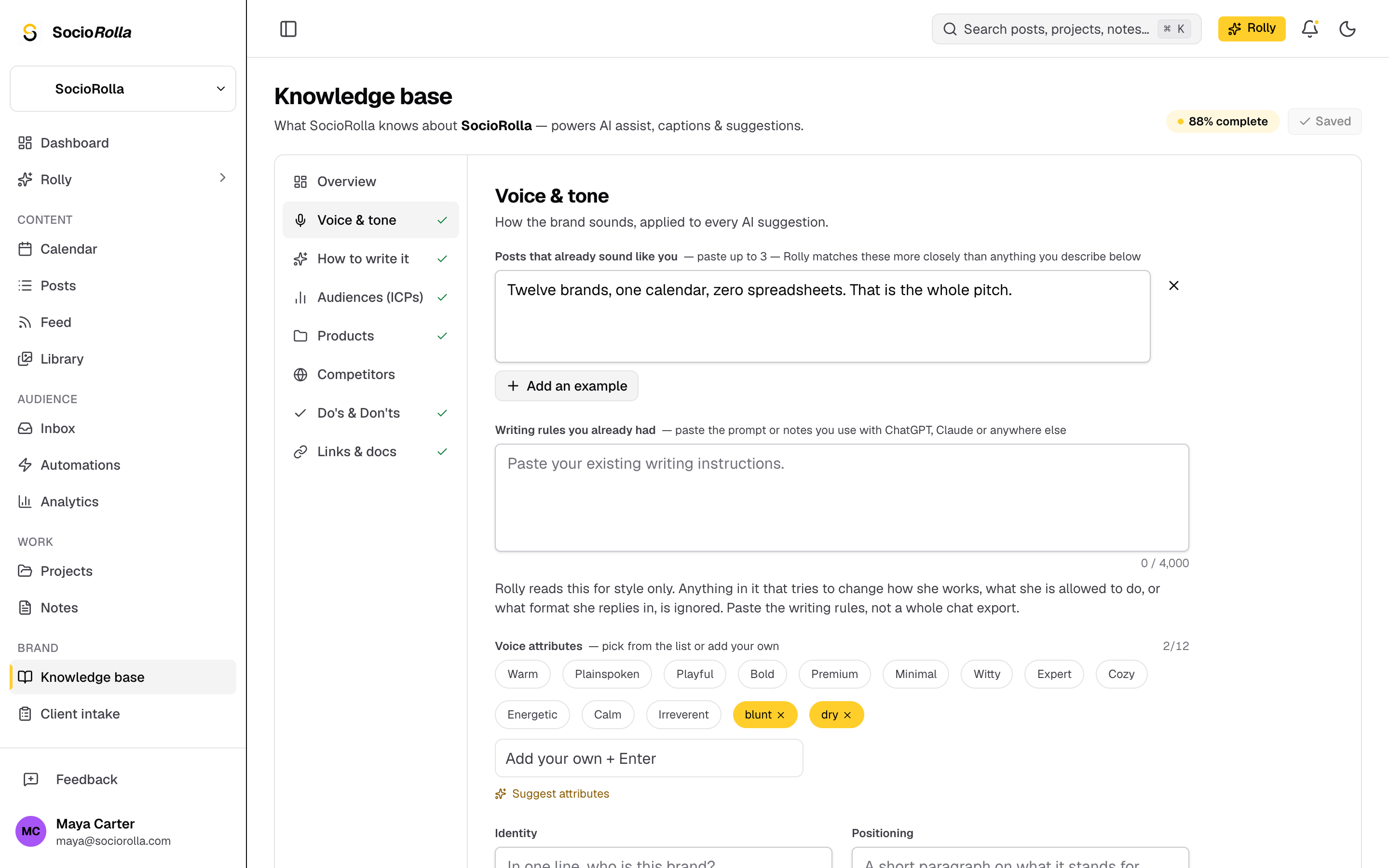Toggle the Witty attribute chip
The height and width of the screenshot is (868, 1389).
click(987, 674)
